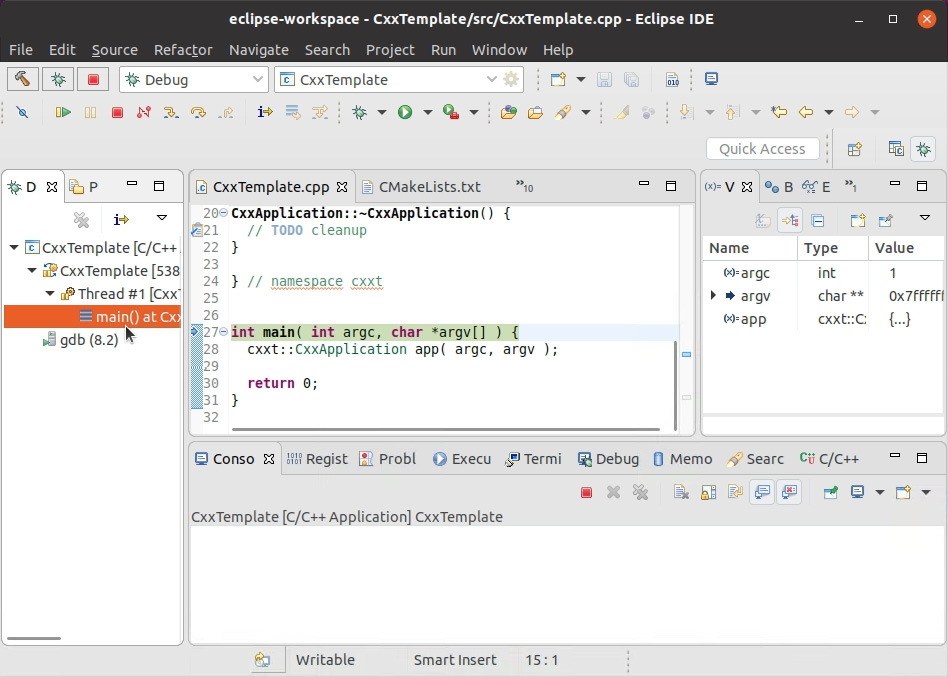The width and height of the screenshot is (948, 677).
Task: Click the Step Return icon
Action: tap(228, 112)
